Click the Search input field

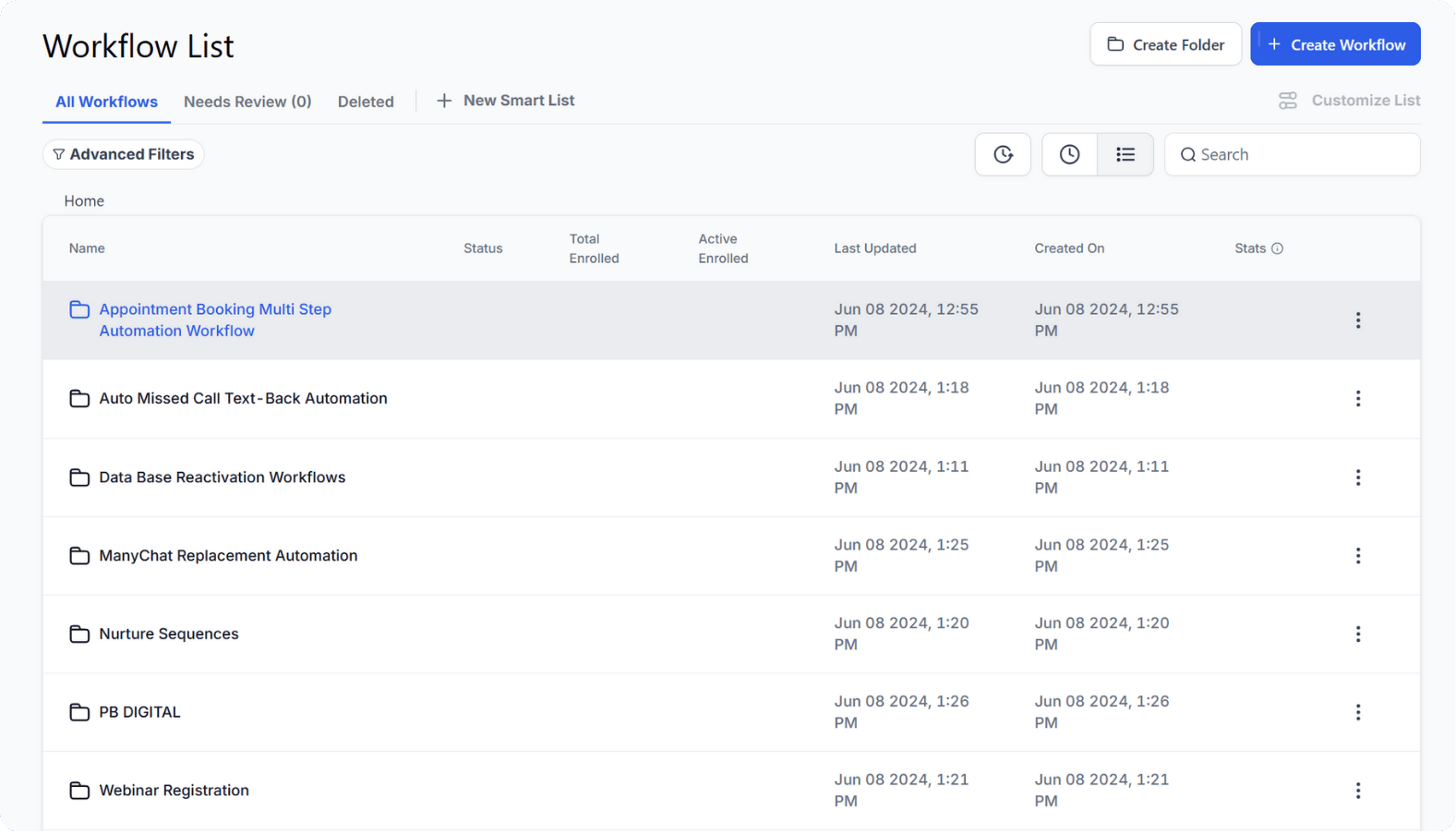1302,154
